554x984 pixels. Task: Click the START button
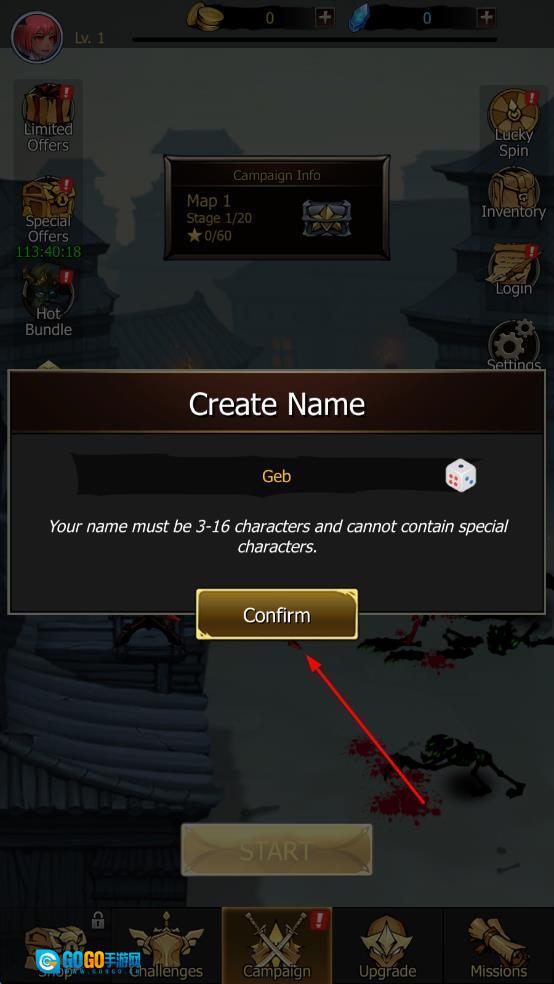(x=276, y=850)
